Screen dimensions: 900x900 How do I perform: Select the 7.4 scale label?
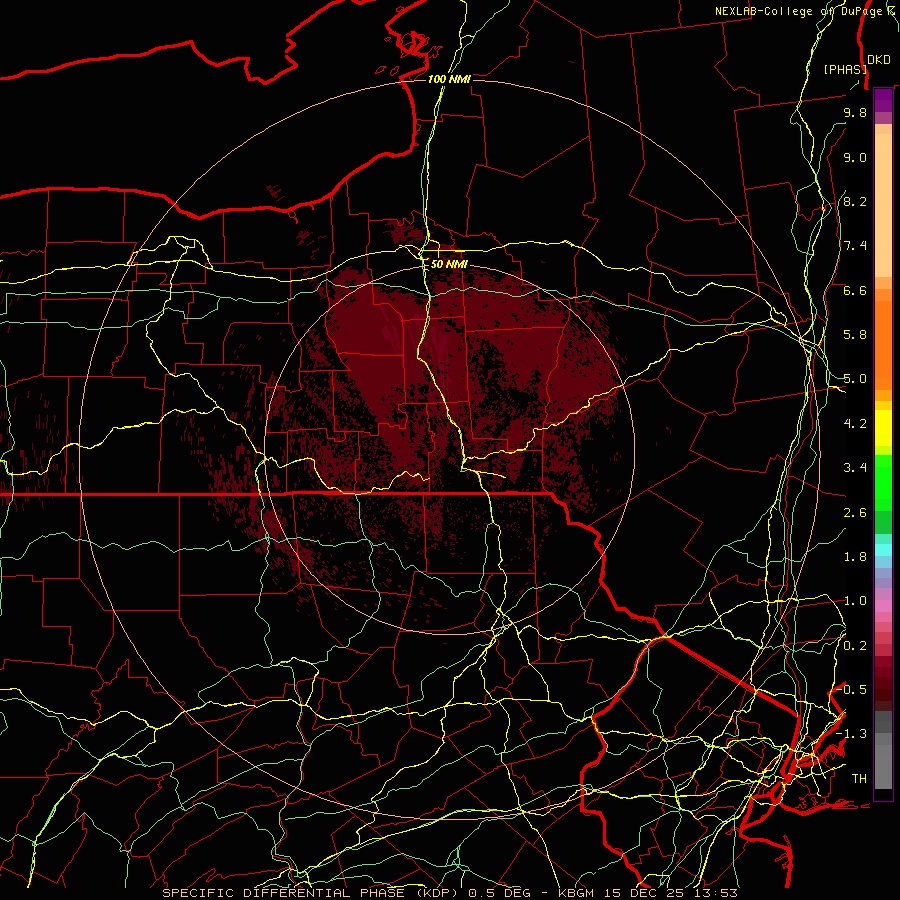pos(855,246)
